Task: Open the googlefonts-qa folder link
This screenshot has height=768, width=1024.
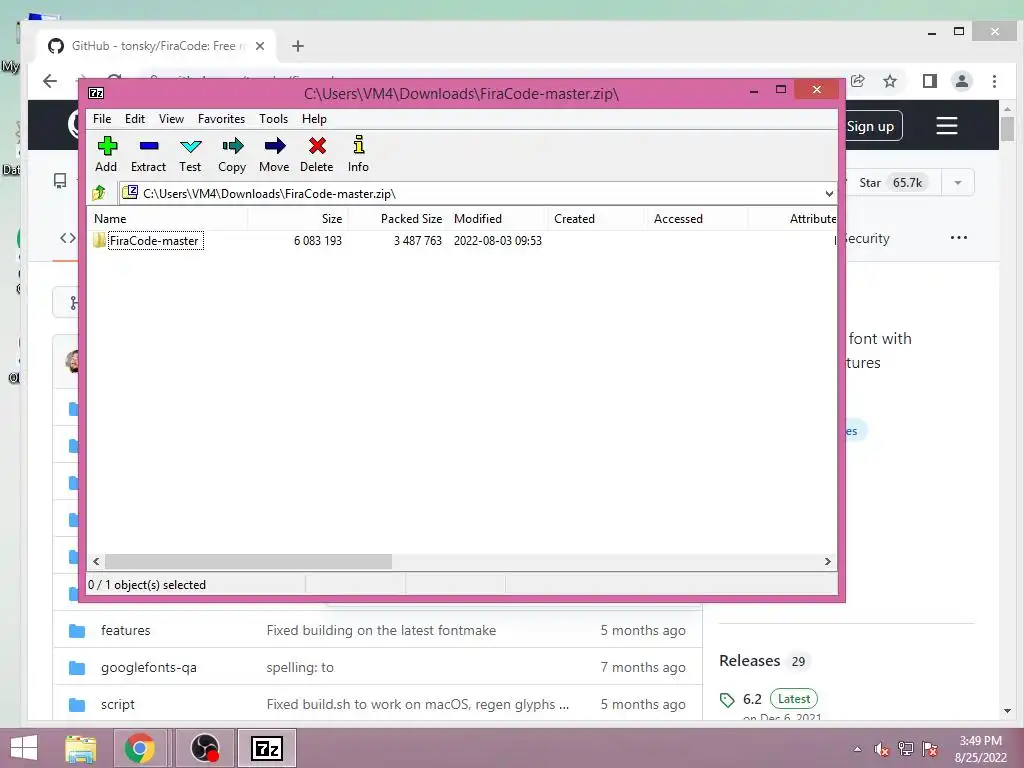Action: [149, 667]
